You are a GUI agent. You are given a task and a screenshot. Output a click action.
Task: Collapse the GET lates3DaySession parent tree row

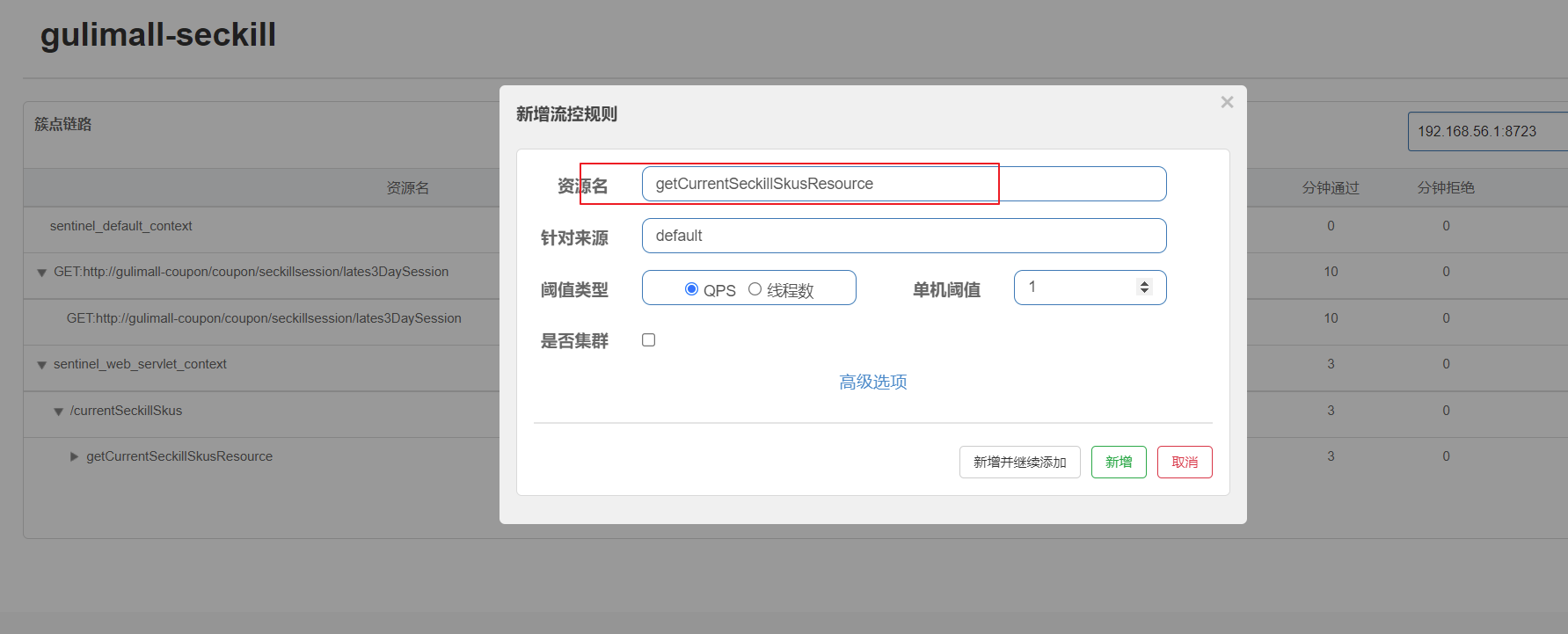click(41, 273)
